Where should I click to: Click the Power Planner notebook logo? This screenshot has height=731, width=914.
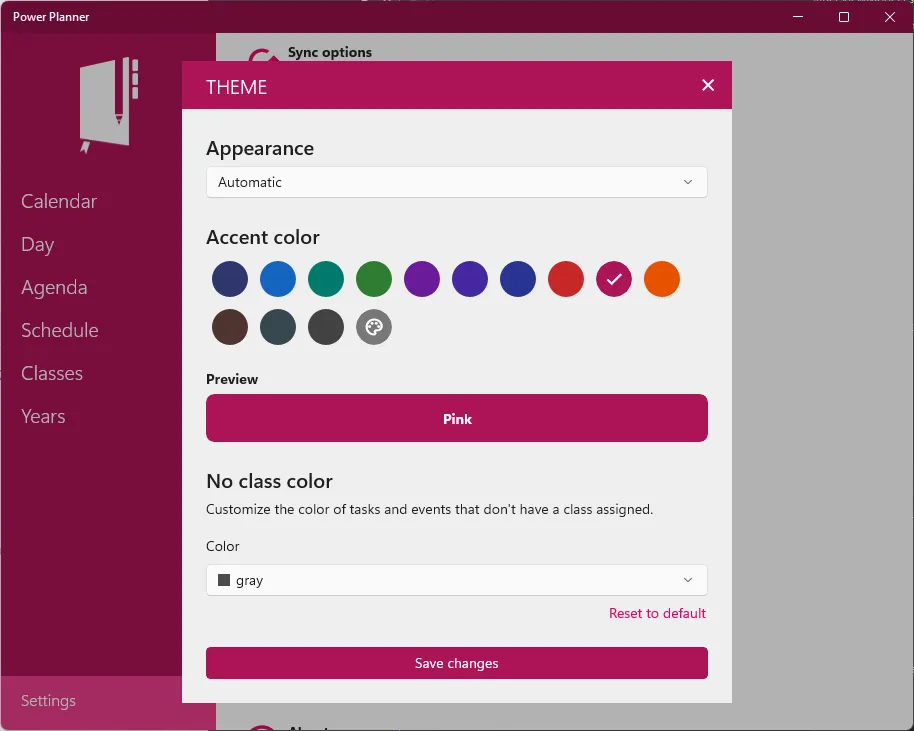pyautogui.click(x=109, y=106)
